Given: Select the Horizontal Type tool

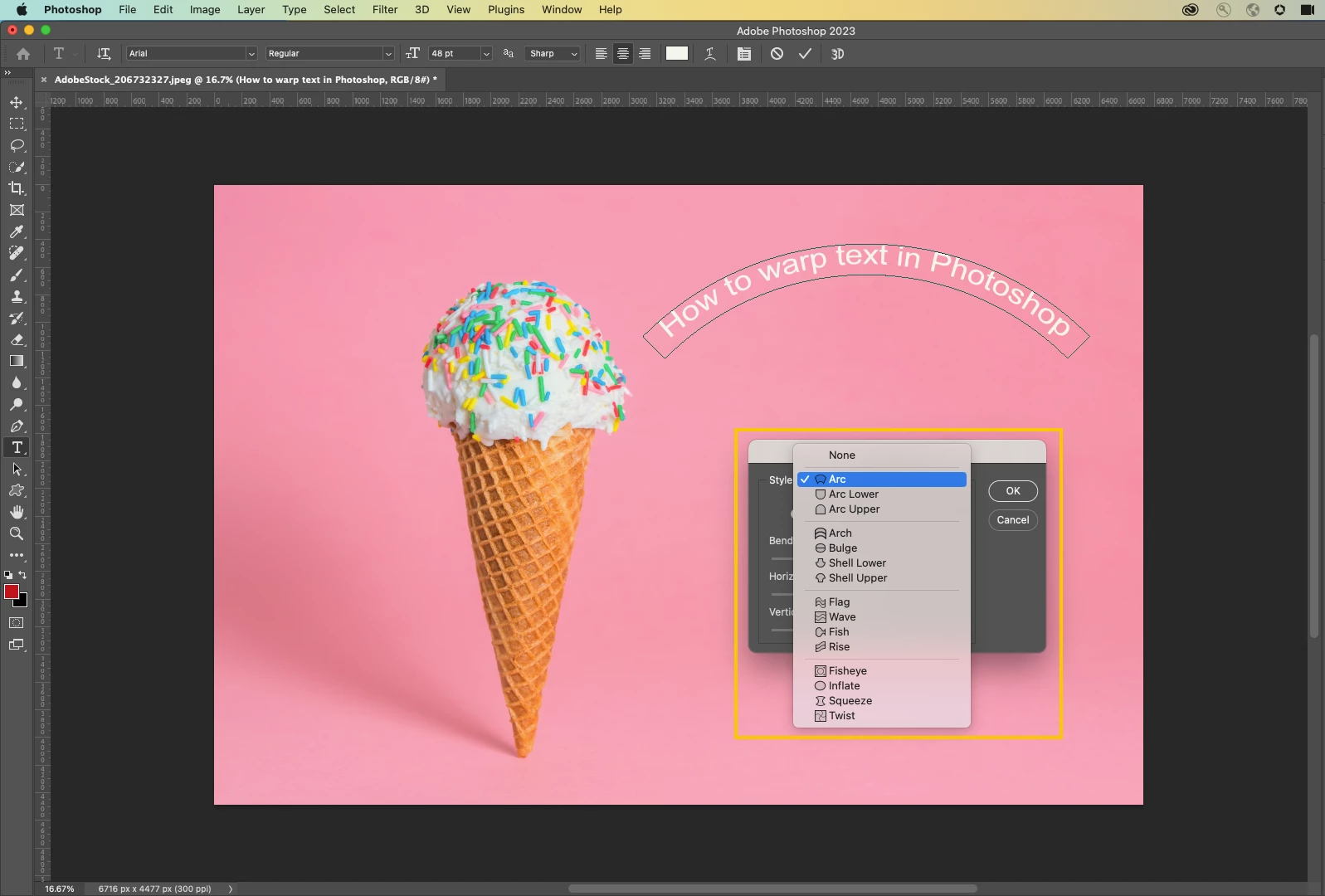Looking at the screenshot, I should click(x=17, y=447).
